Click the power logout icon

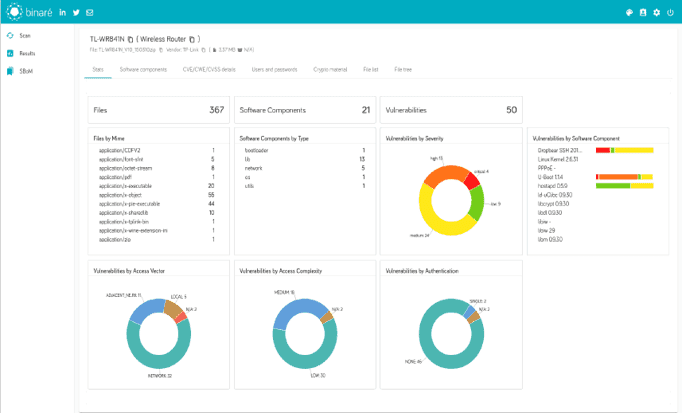[670, 13]
